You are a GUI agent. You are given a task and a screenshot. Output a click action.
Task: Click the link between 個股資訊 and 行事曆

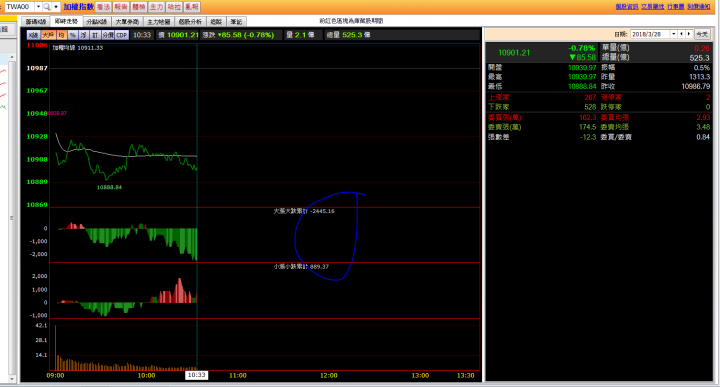pos(652,6)
